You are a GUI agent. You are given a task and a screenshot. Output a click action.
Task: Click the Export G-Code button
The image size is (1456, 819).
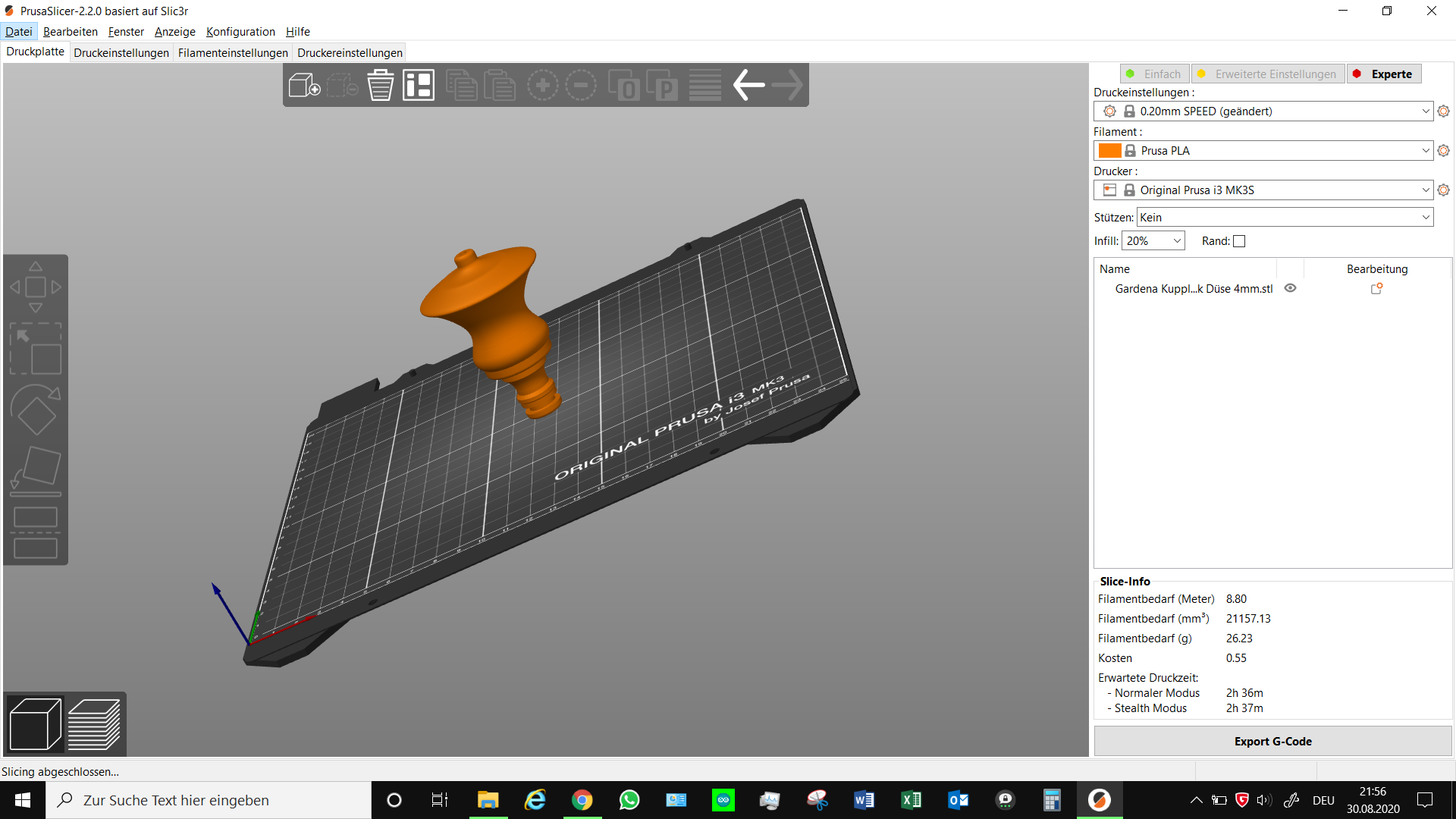tap(1272, 742)
